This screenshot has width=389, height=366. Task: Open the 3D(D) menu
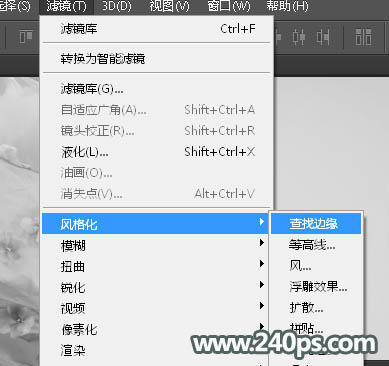116,6
